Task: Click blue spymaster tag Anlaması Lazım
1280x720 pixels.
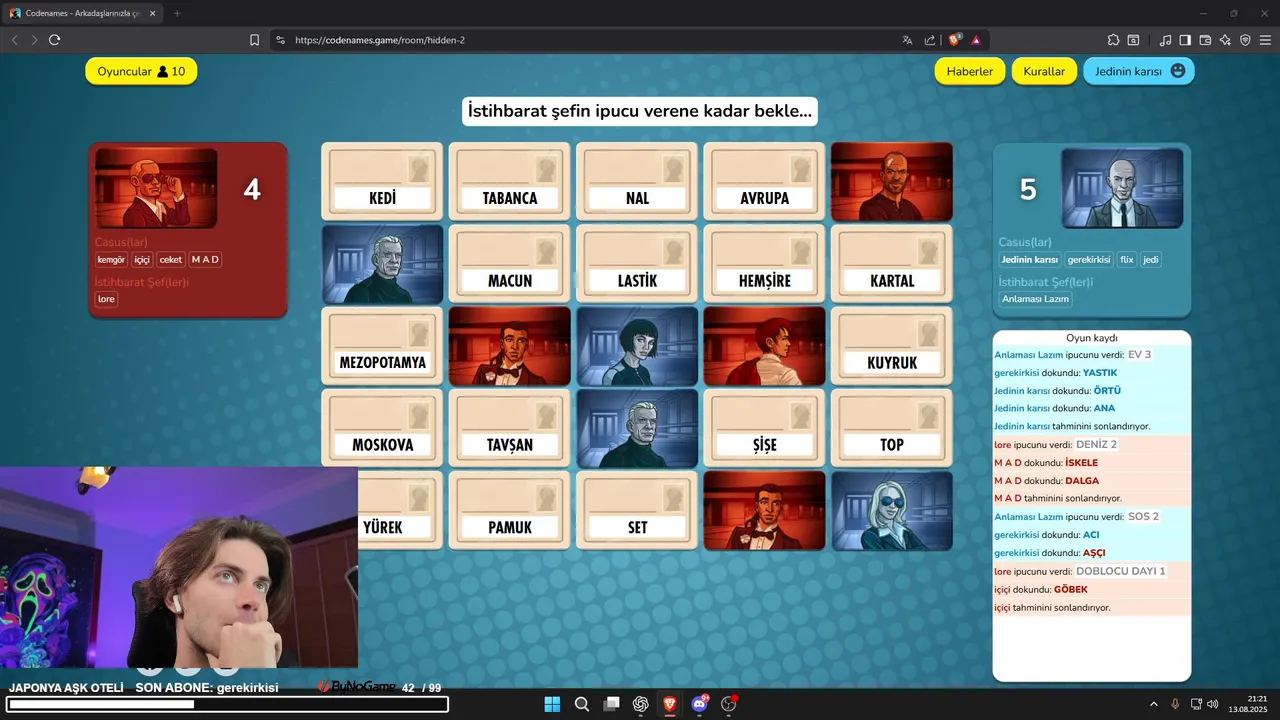Action: pos(1036,299)
